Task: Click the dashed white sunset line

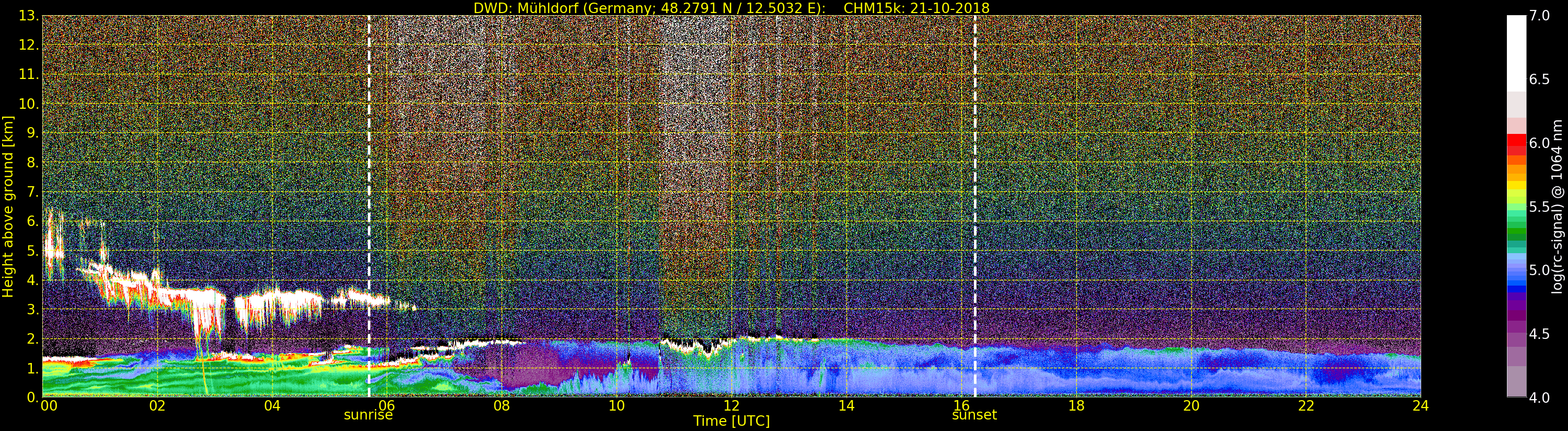Action: click(x=974, y=206)
